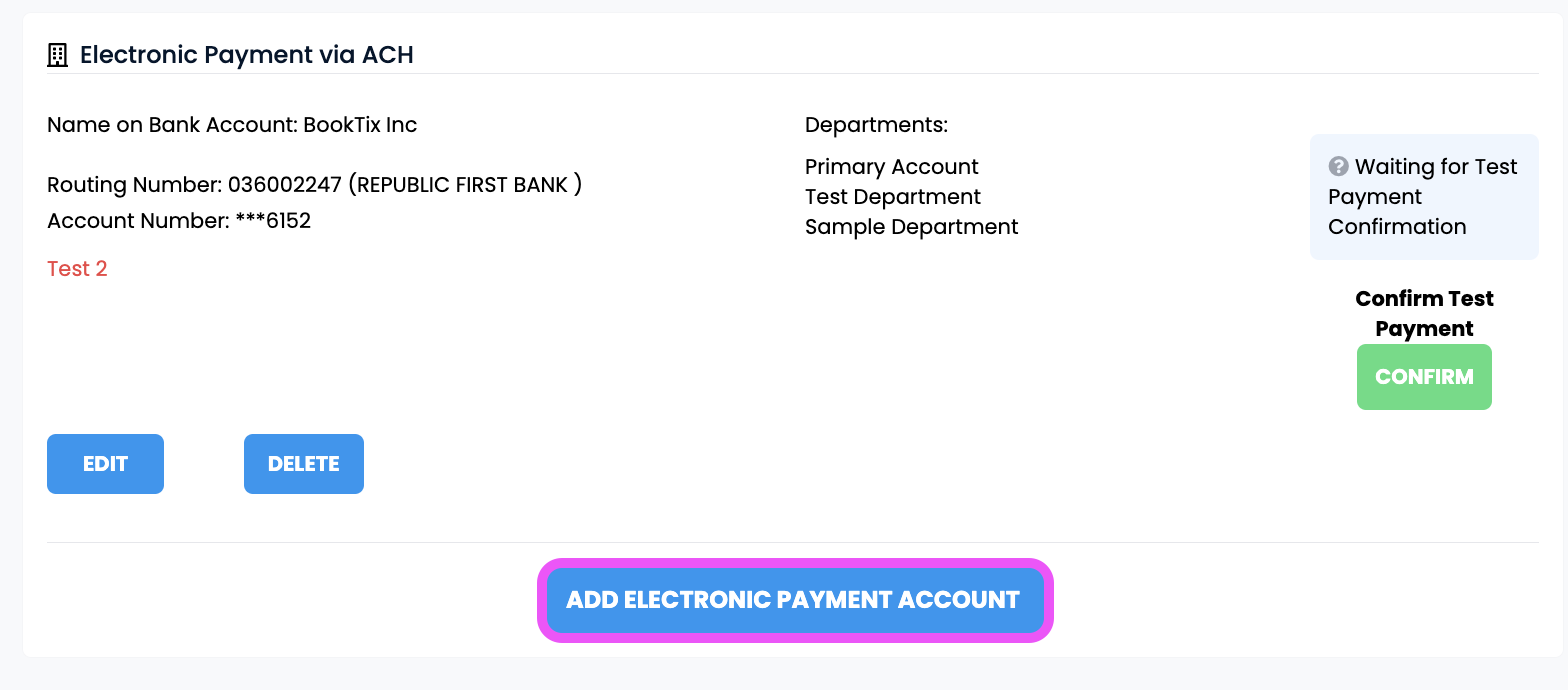Screen dimensions: 1568x690
Task: Click ADD ELECTRONIC PAYMENT ACCOUNT button
Action: [x=795, y=600]
